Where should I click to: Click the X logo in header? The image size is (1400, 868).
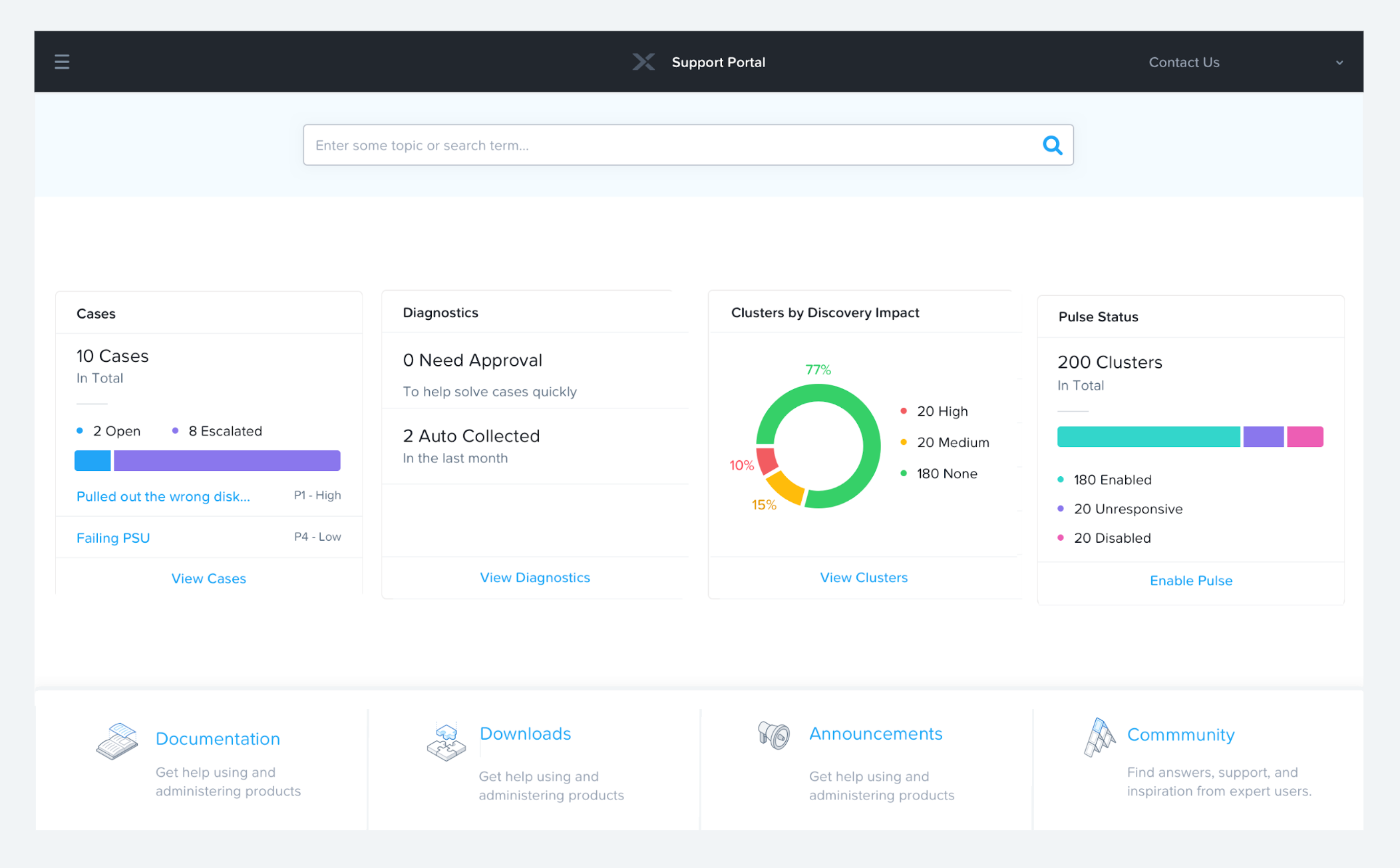click(643, 62)
